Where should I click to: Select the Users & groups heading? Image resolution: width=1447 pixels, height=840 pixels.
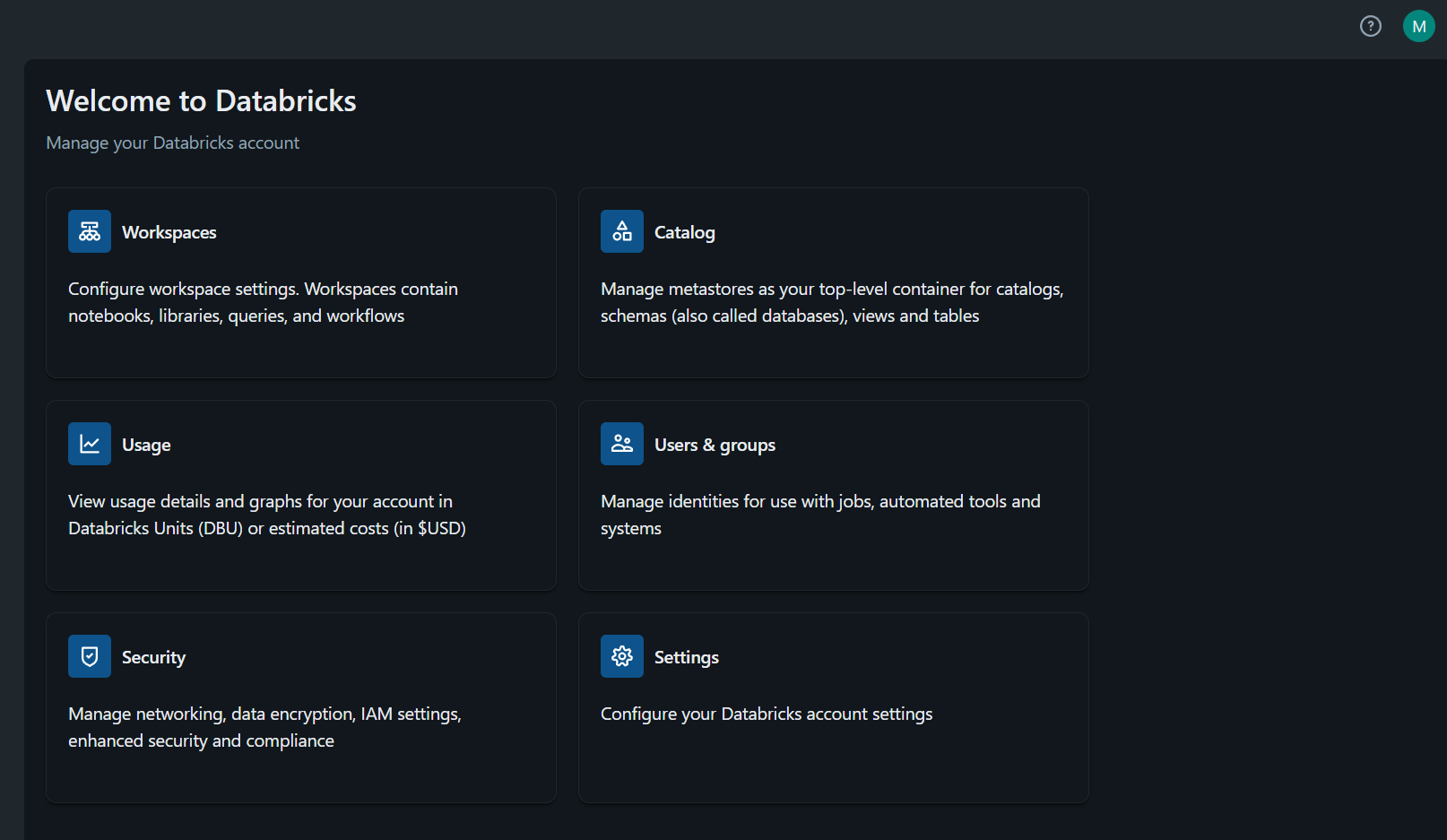tap(715, 445)
